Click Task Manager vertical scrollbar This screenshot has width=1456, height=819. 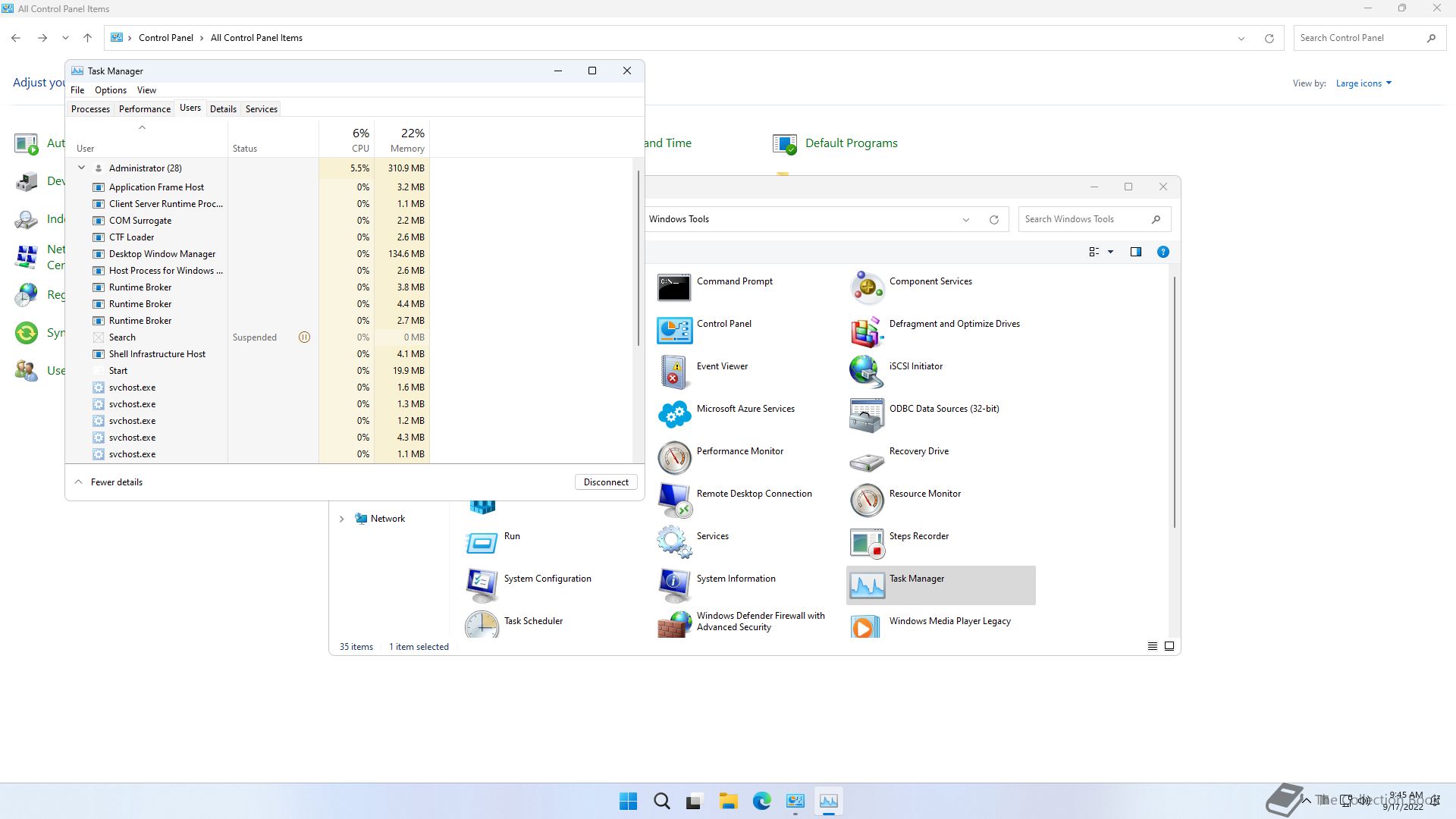pos(639,258)
